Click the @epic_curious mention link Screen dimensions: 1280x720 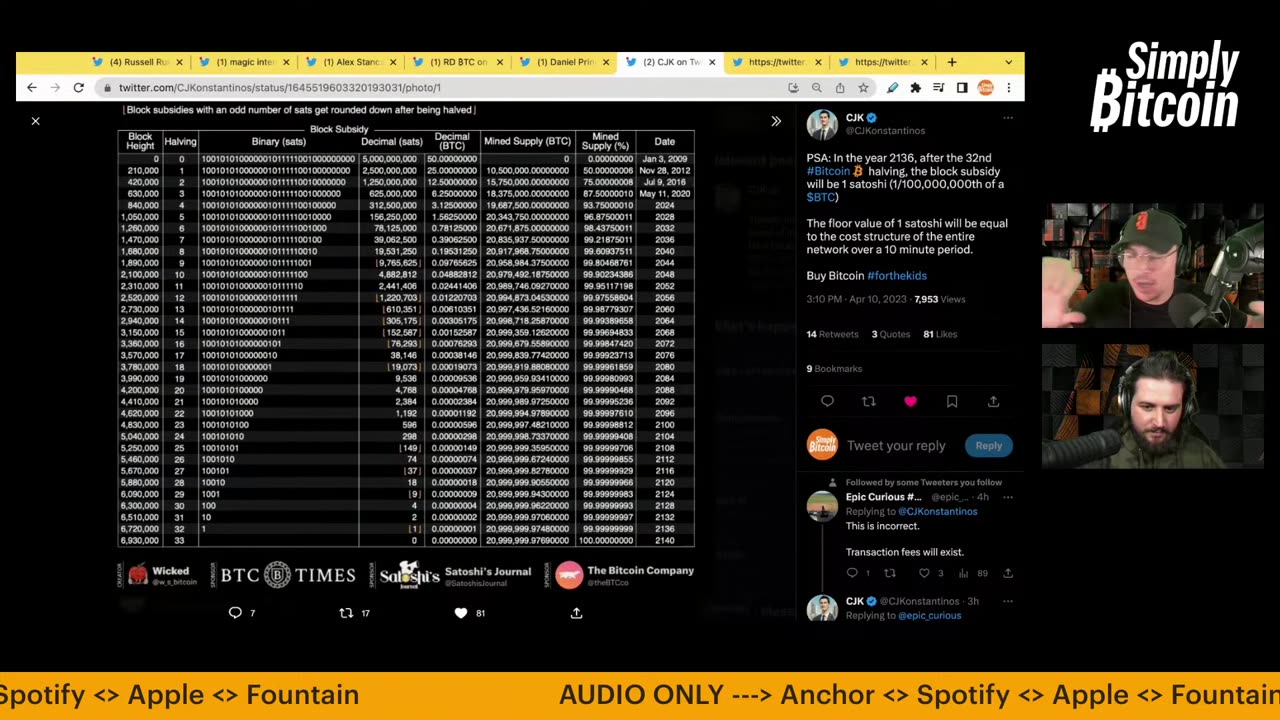[x=929, y=616]
